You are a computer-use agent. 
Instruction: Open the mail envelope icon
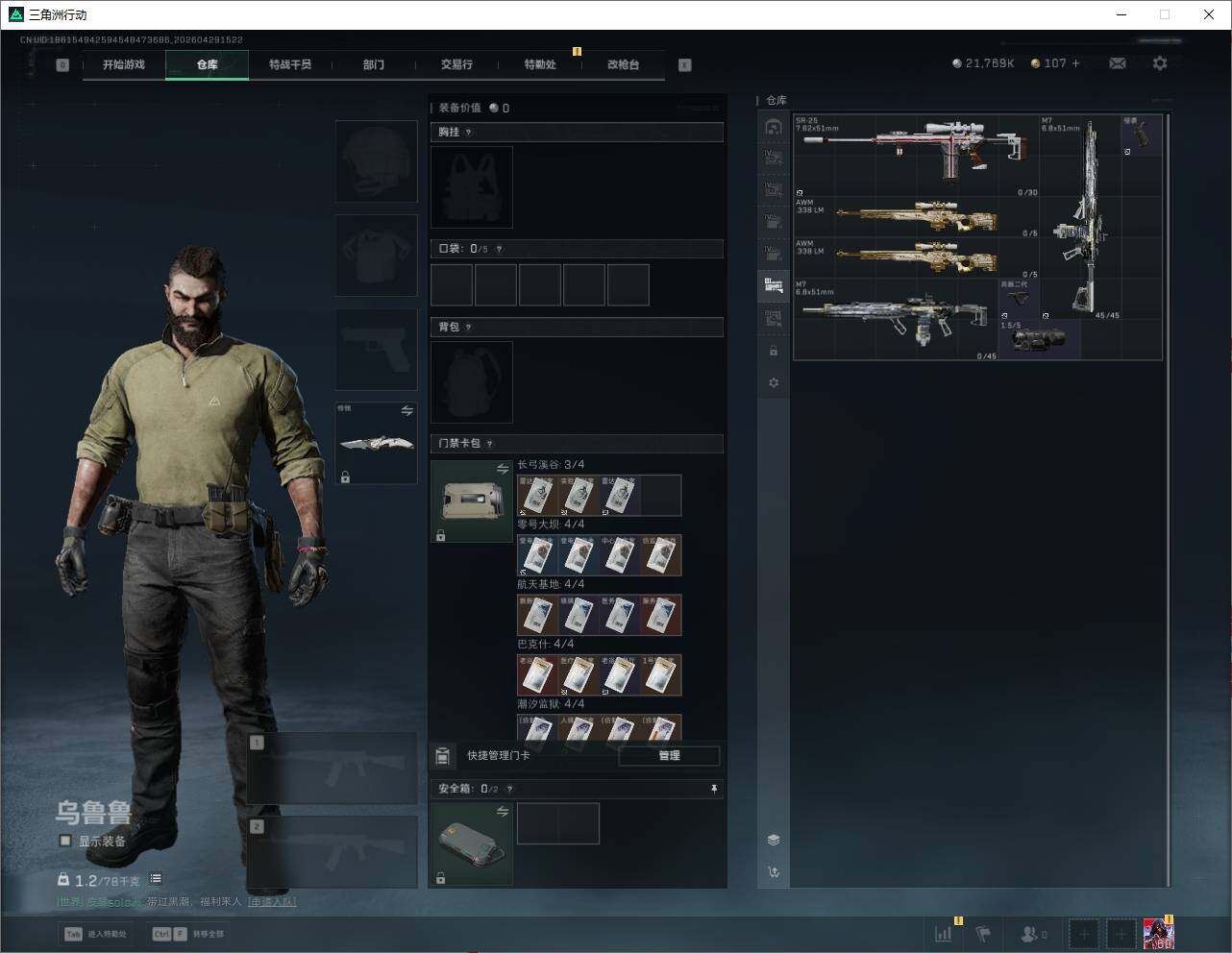(1118, 63)
